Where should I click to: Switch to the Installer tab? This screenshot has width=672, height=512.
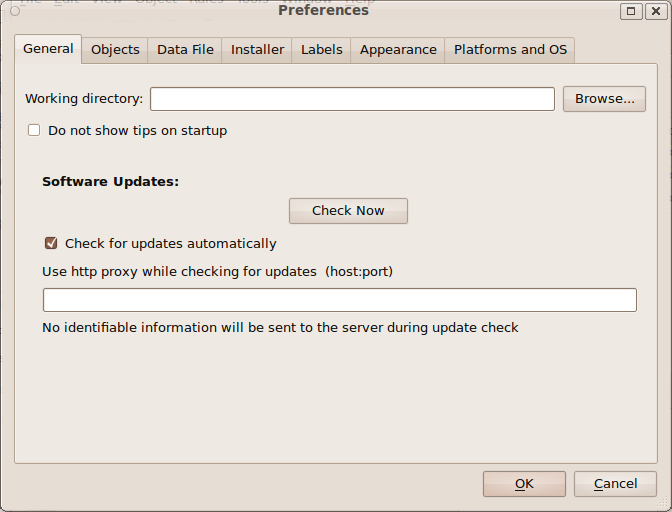[x=257, y=50]
